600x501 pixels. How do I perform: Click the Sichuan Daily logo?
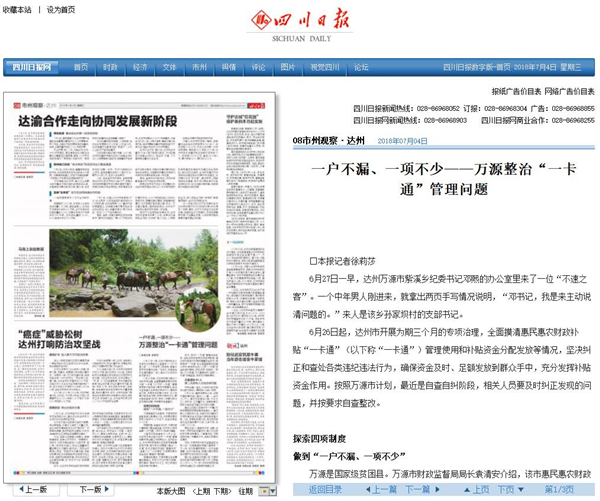300,24
